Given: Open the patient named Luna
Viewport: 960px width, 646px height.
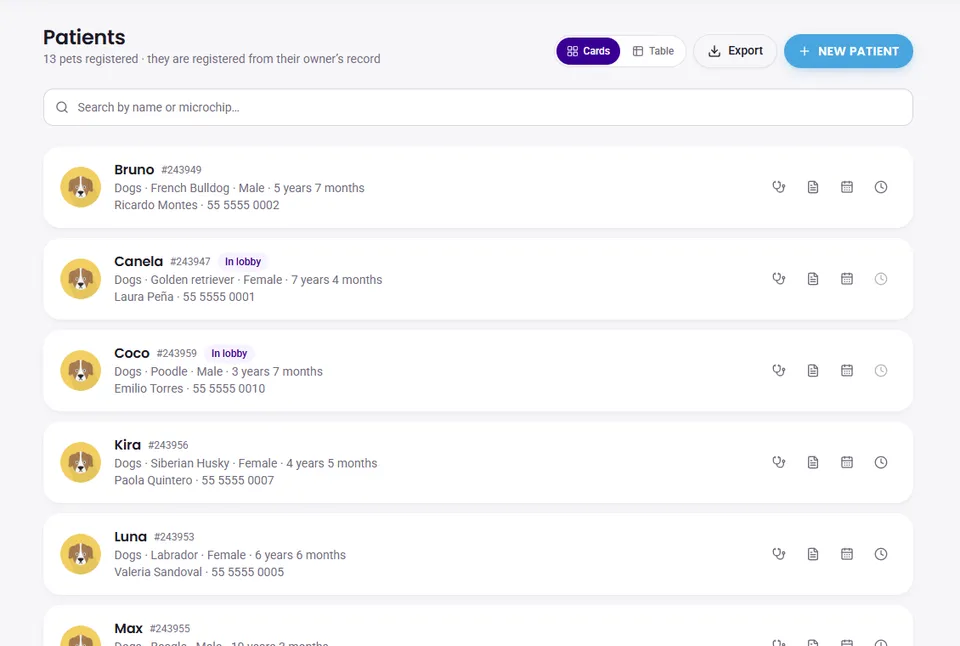Looking at the screenshot, I should (130, 537).
